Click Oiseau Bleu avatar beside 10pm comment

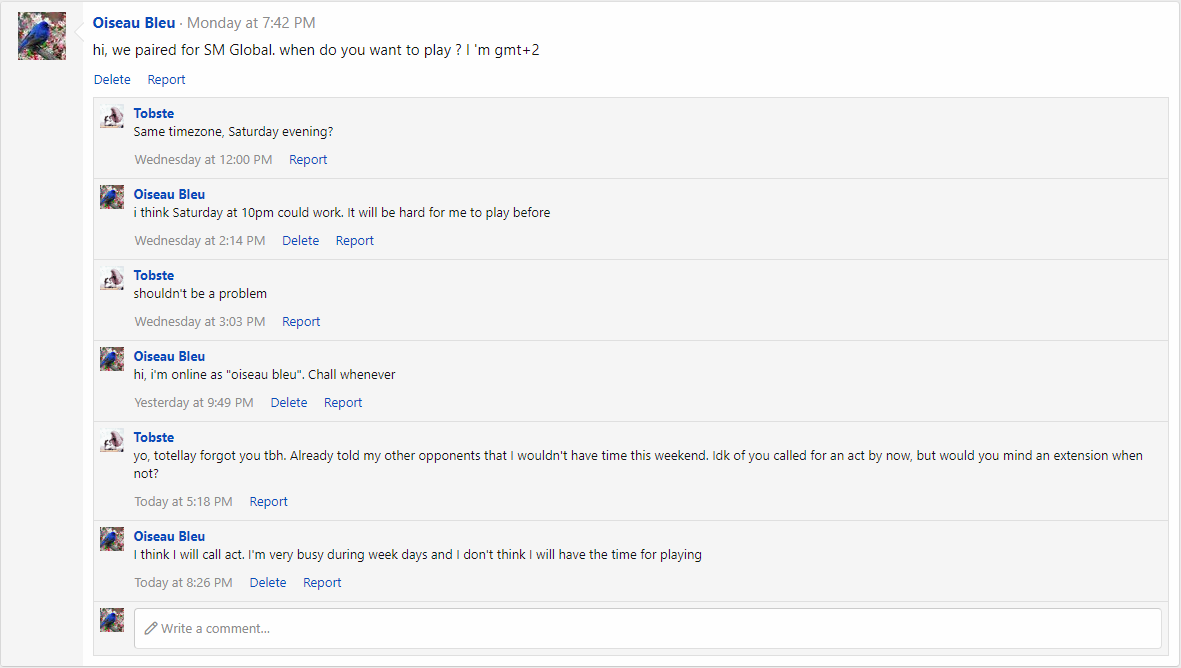[x=112, y=197]
